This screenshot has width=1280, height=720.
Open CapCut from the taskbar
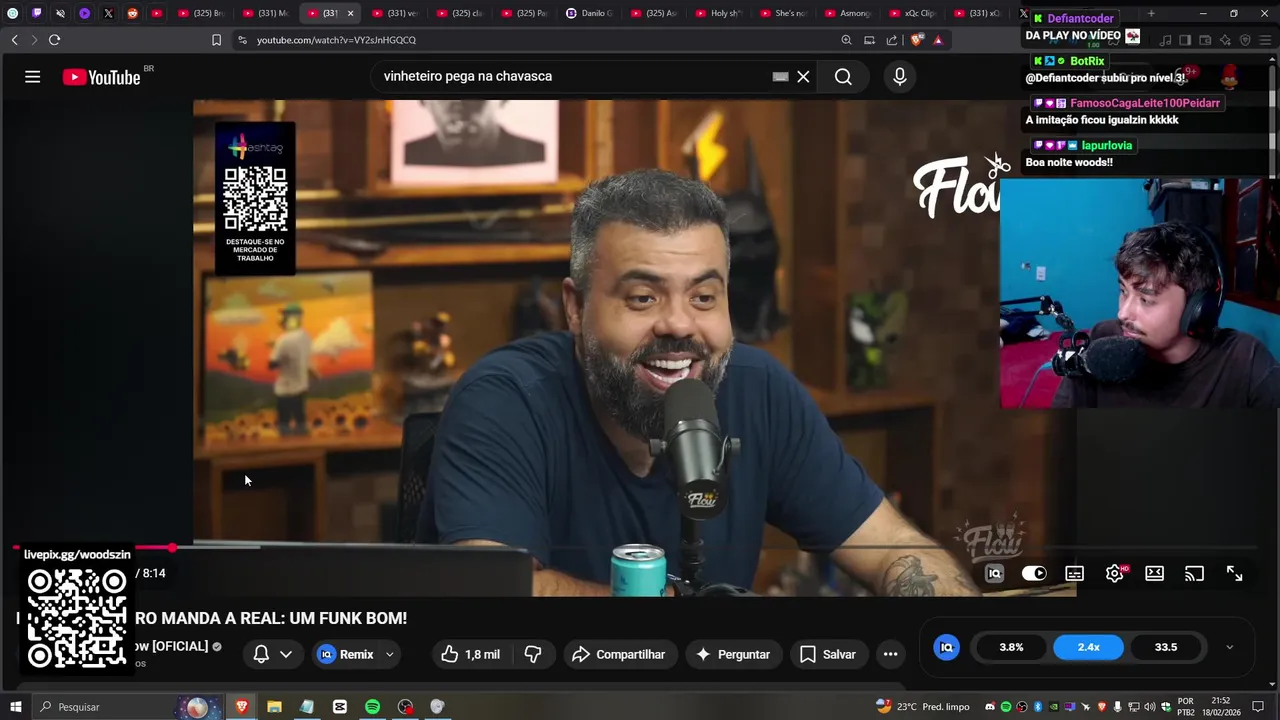(340, 707)
